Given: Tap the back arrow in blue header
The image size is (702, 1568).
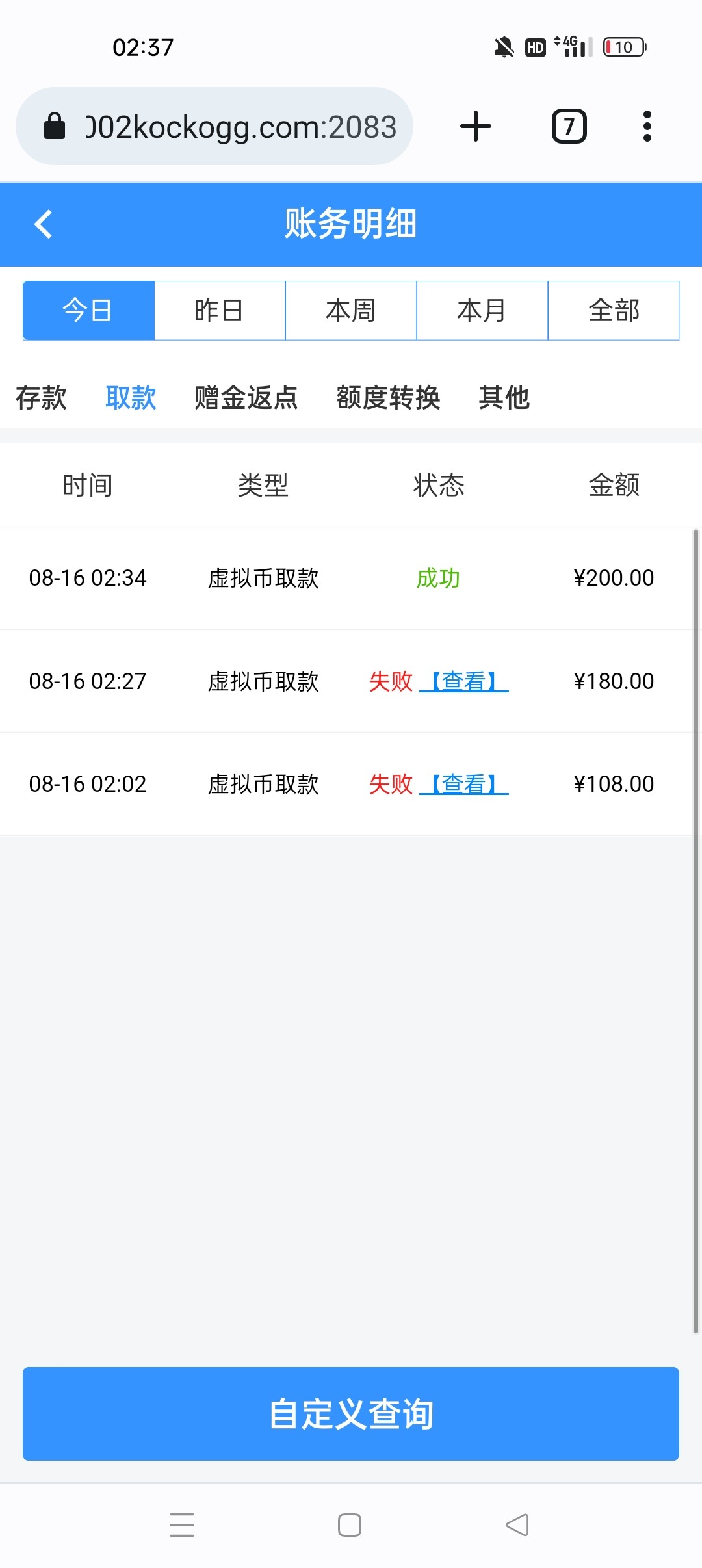Looking at the screenshot, I should point(44,224).
